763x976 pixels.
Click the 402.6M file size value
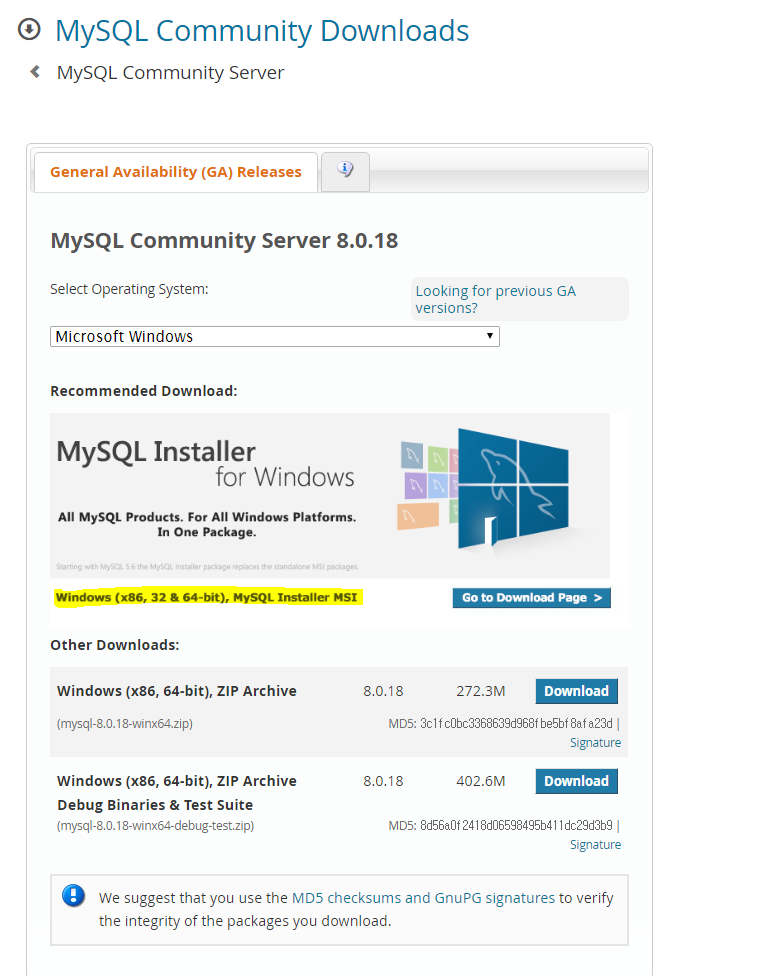click(480, 781)
